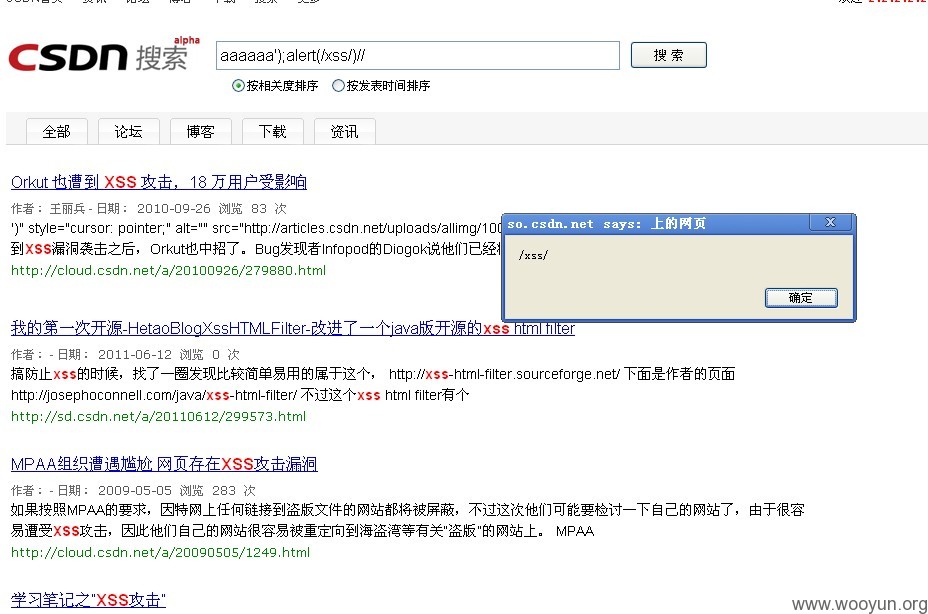Switch to the 全部 tab

pos(57,131)
